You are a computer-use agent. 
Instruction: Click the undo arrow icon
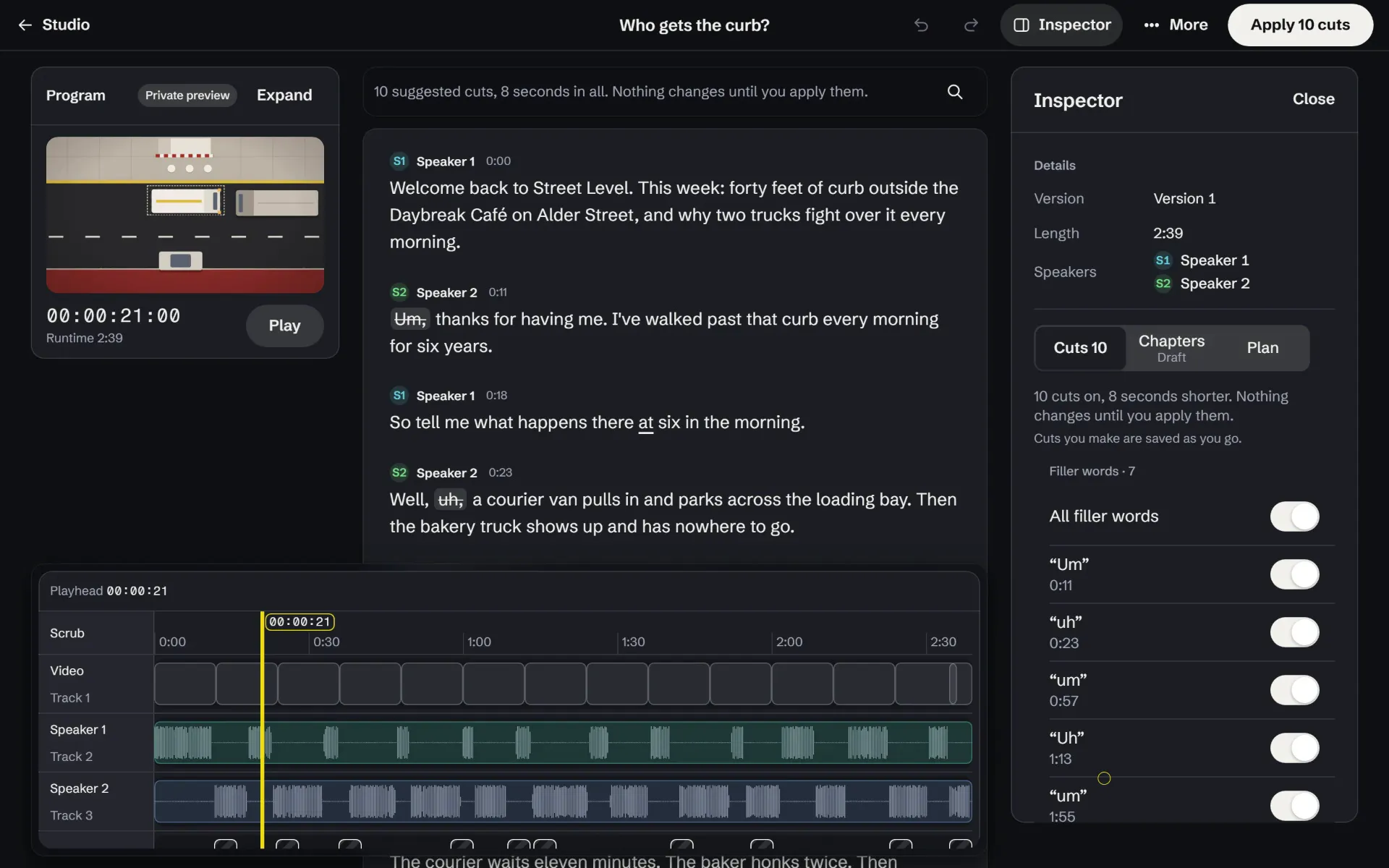pos(921,25)
